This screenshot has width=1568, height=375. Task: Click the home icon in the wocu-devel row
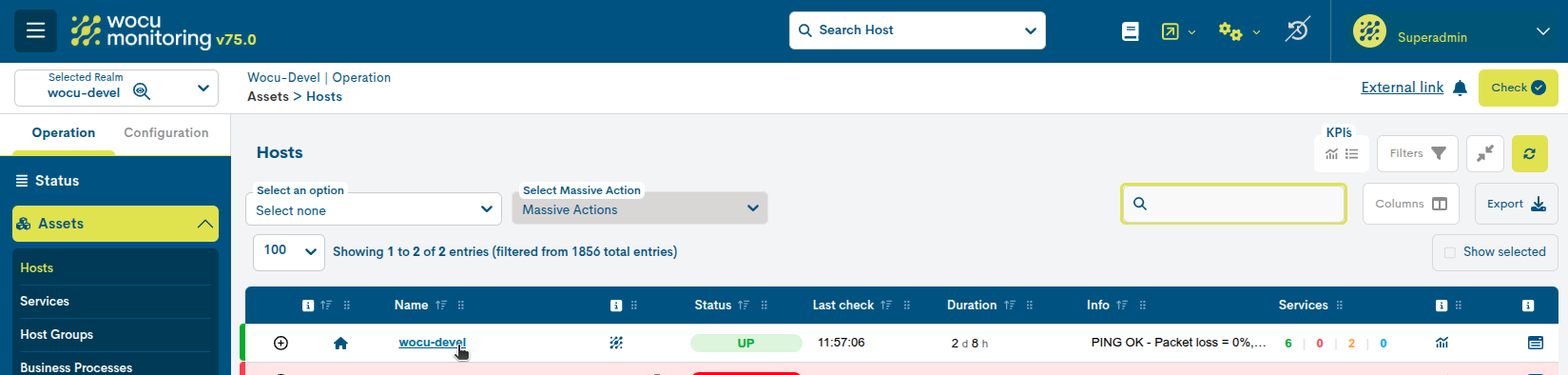340,343
